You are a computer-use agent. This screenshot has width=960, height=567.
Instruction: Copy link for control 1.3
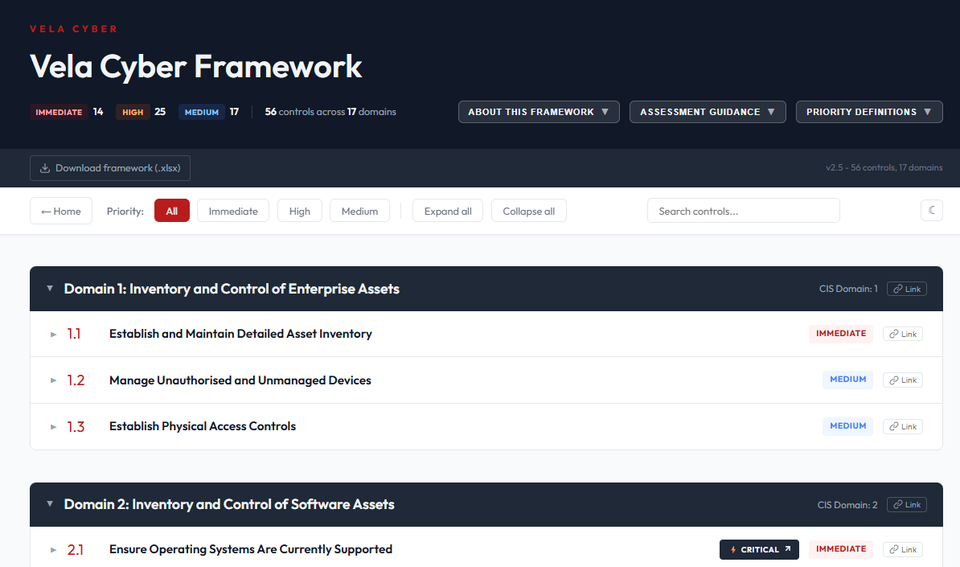pos(903,426)
